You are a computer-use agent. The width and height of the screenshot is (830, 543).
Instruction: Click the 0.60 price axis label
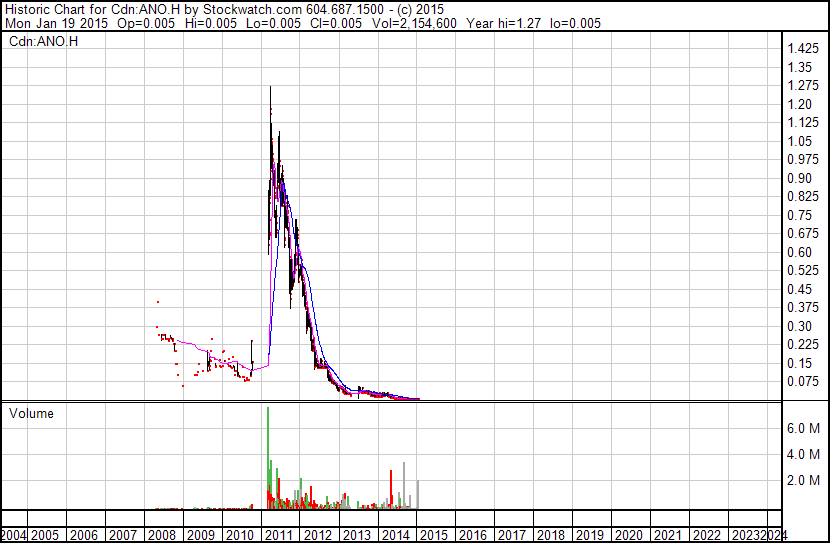(x=799, y=252)
